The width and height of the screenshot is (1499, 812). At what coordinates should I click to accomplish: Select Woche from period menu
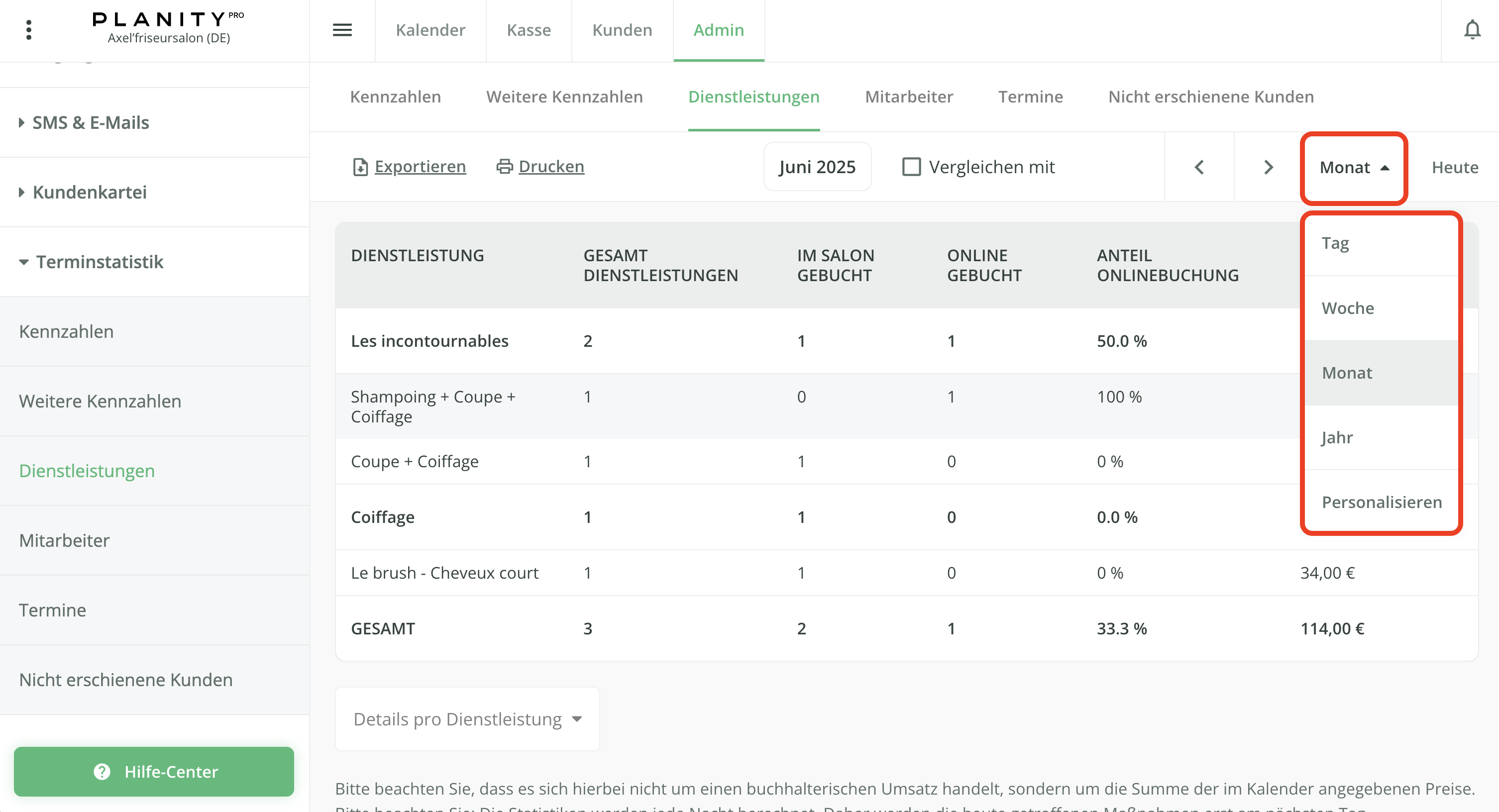click(1348, 307)
